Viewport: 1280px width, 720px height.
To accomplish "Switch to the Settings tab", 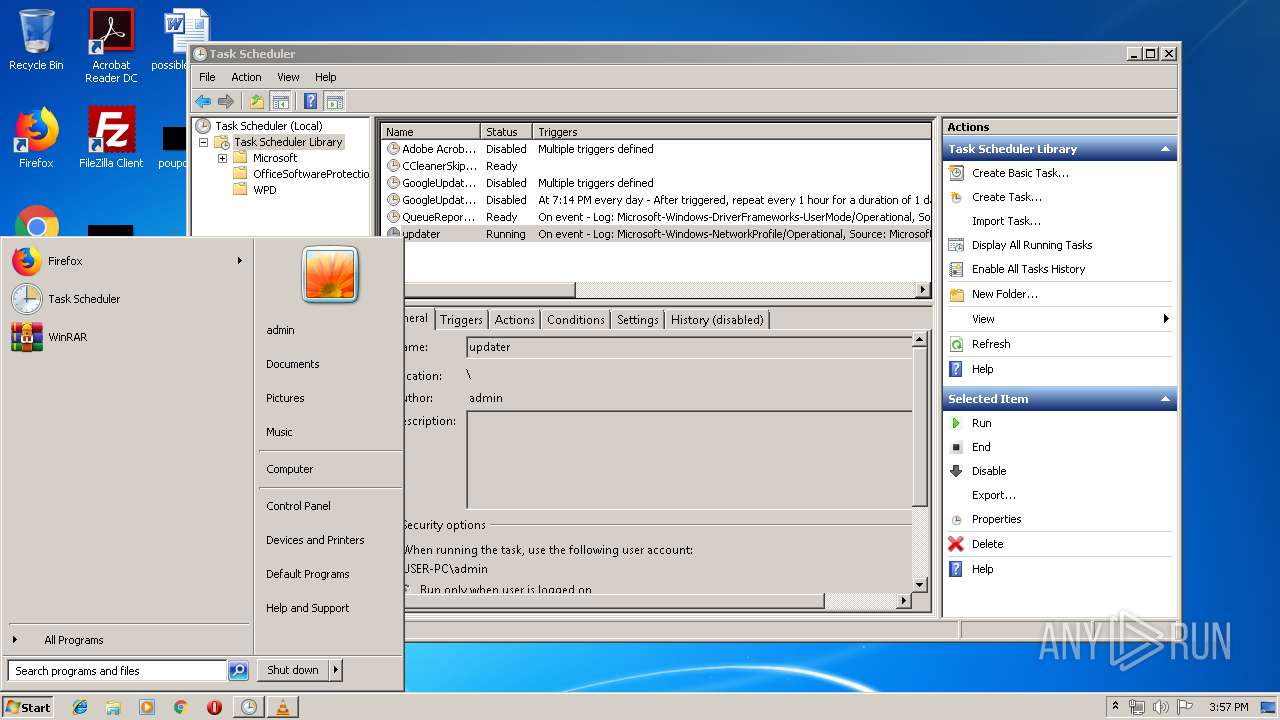I will pyautogui.click(x=637, y=320).
